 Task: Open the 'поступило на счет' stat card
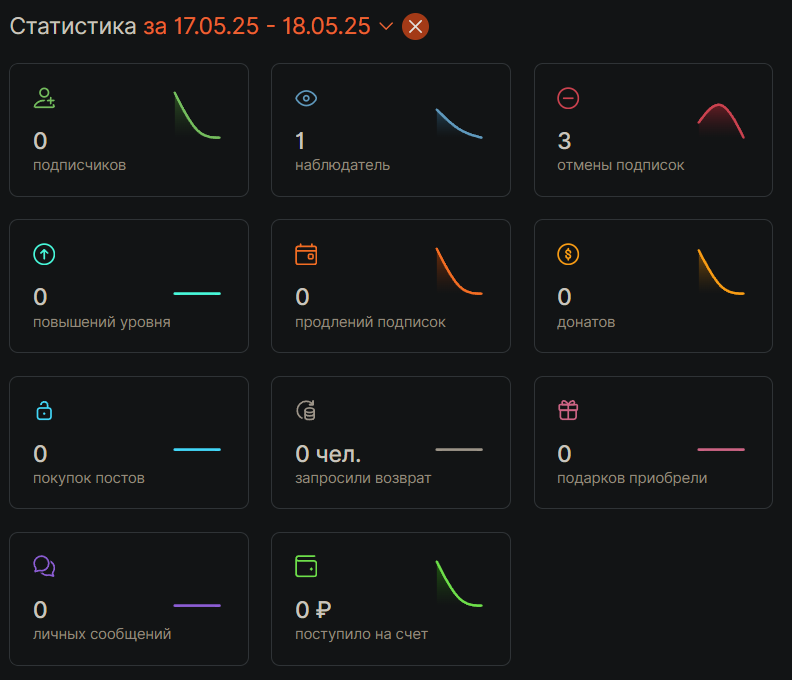click(x=390, y=598)
